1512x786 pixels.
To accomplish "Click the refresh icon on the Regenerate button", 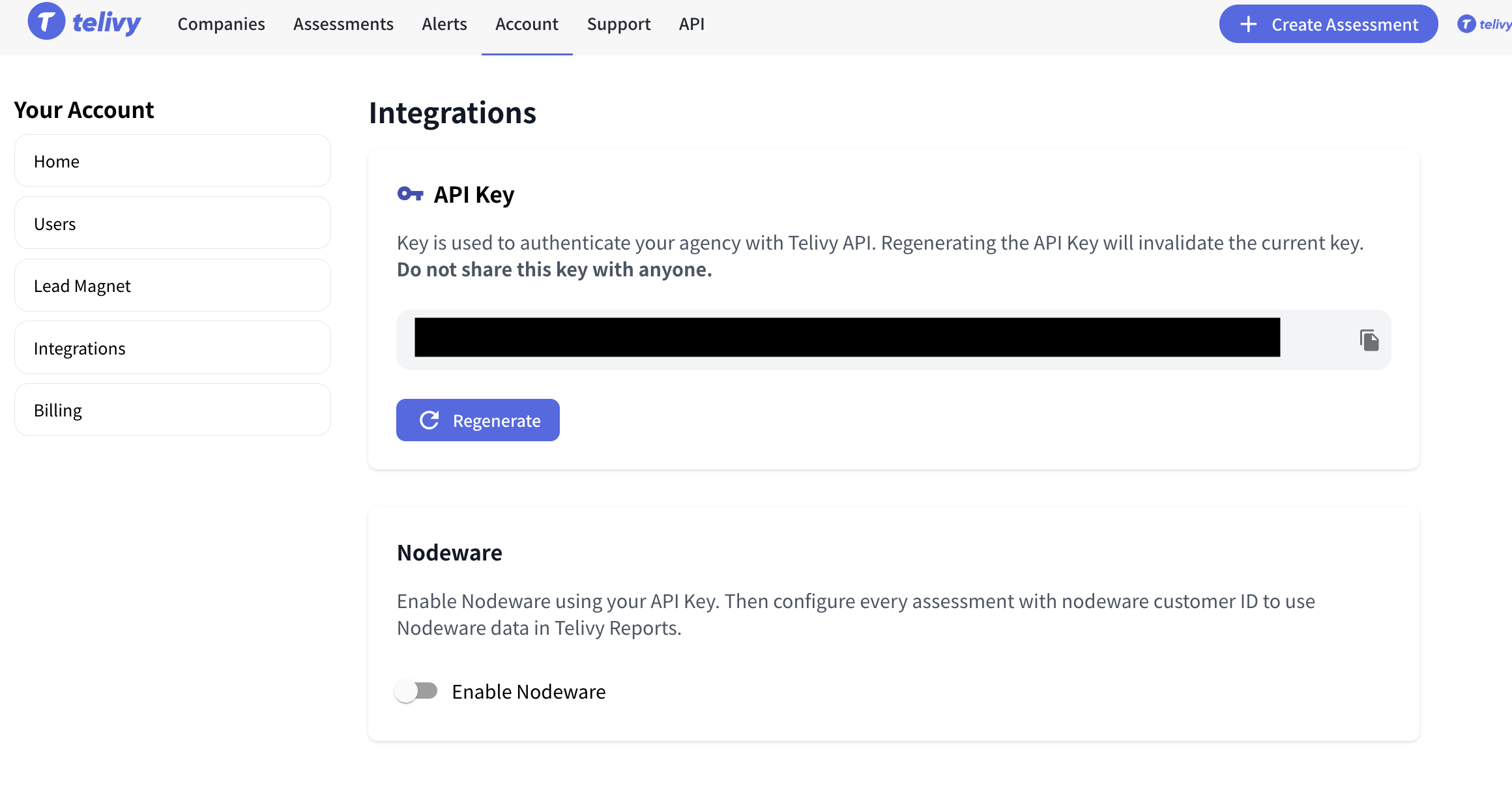I will (x=429, y=420).
